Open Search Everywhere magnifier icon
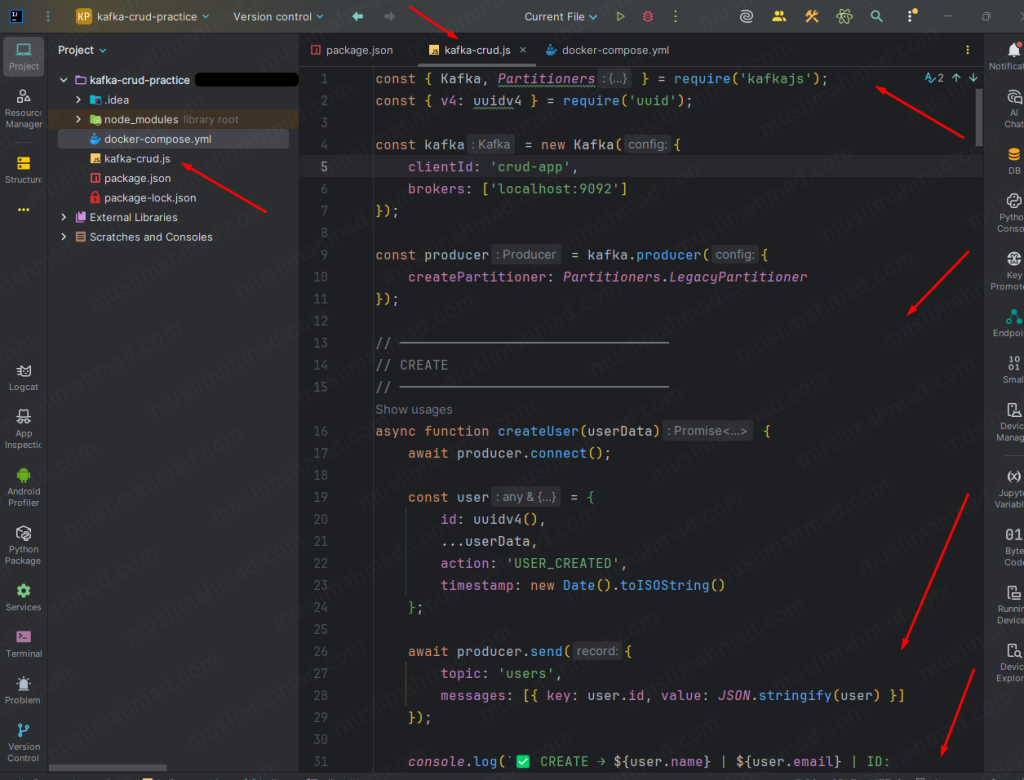The image size is (1024, 780). coord(876,16)
